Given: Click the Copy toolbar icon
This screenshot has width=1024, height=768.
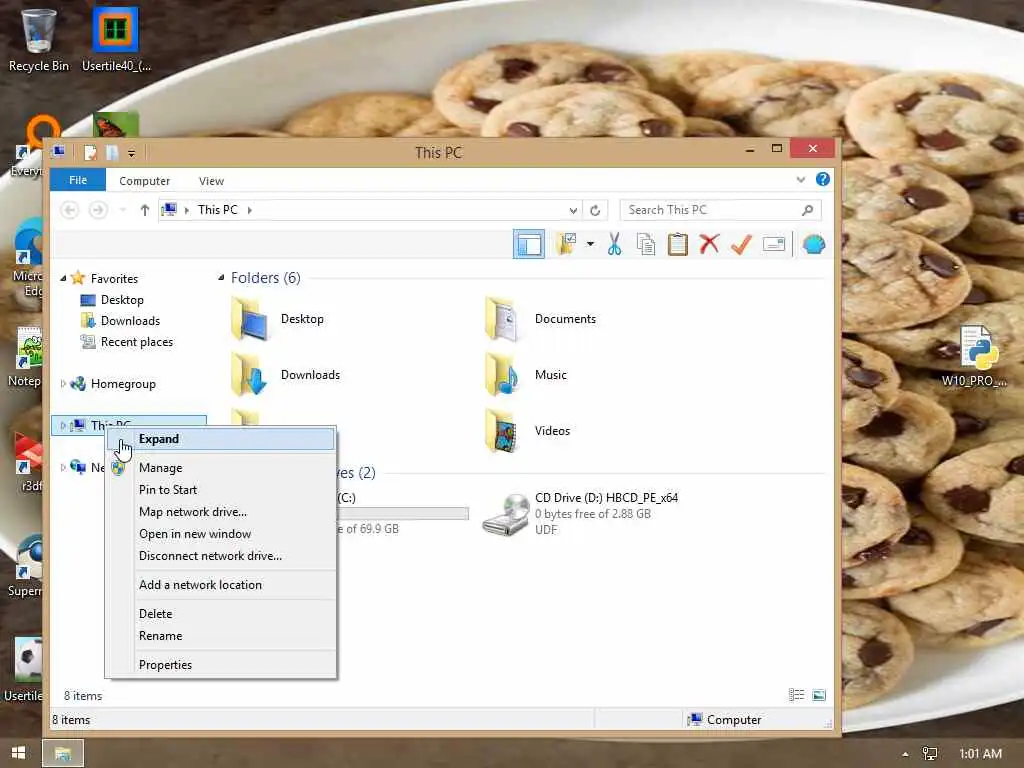Looking at the screenshot, I should (x=645, y=244).
